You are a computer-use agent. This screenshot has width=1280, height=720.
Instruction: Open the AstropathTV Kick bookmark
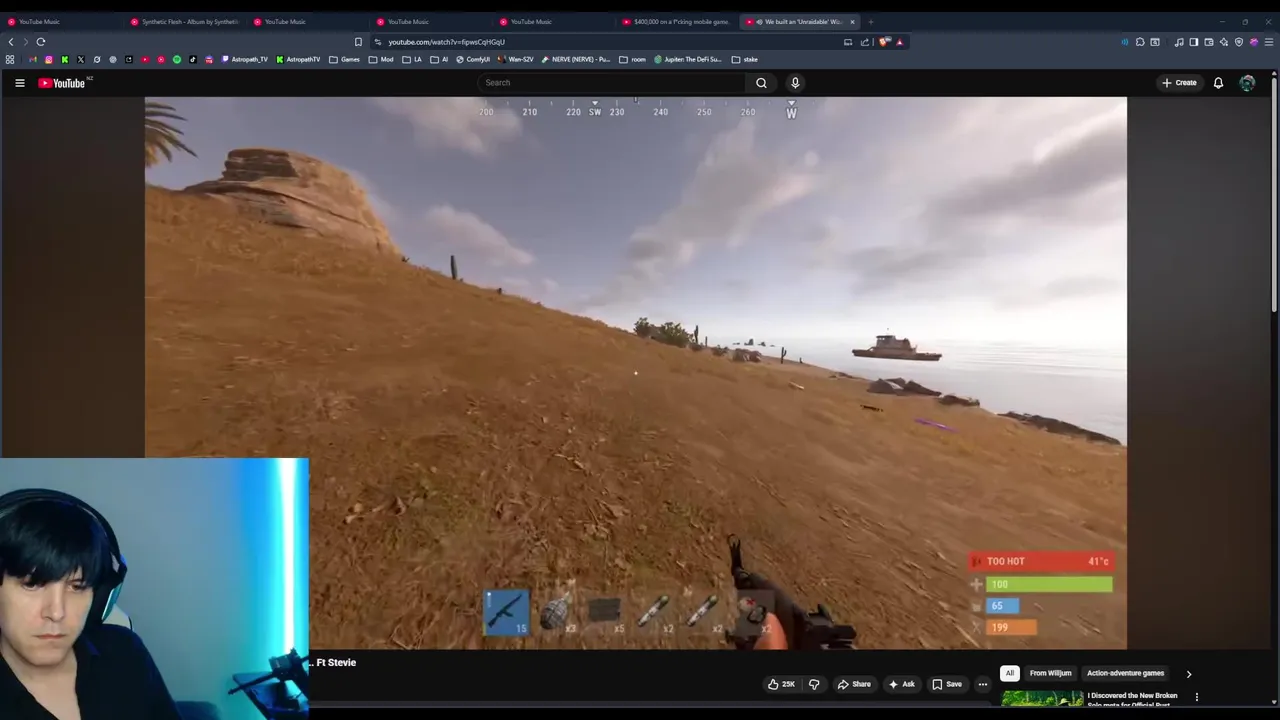point(298,60)
